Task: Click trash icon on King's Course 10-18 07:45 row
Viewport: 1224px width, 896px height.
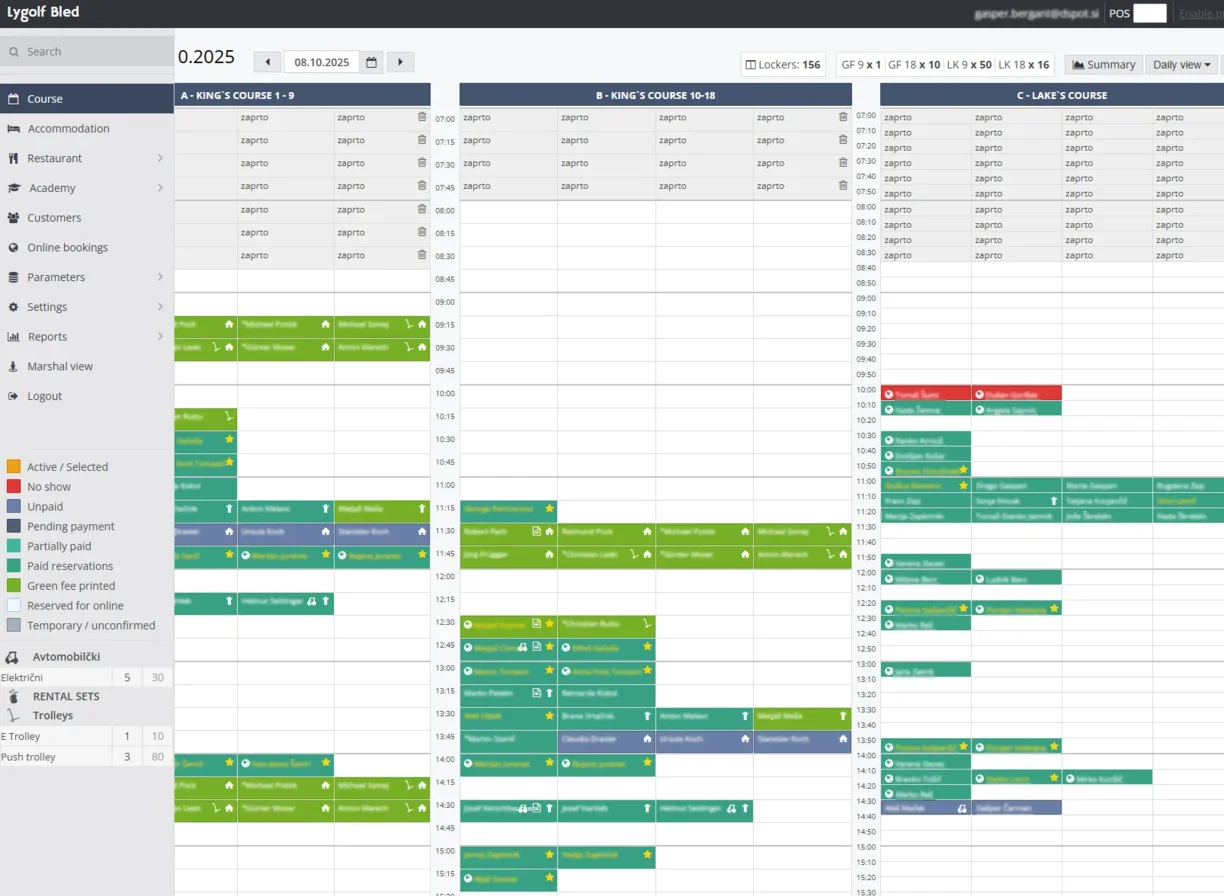Action: pyautogui.click(x=843, y=186)
